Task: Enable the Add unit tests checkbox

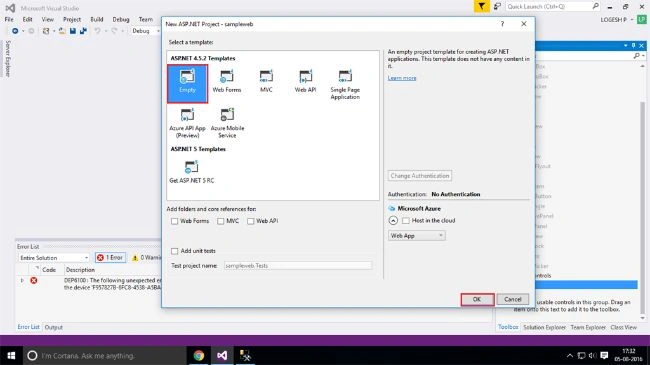Action: pyautogui.click(x=175, y=251)
